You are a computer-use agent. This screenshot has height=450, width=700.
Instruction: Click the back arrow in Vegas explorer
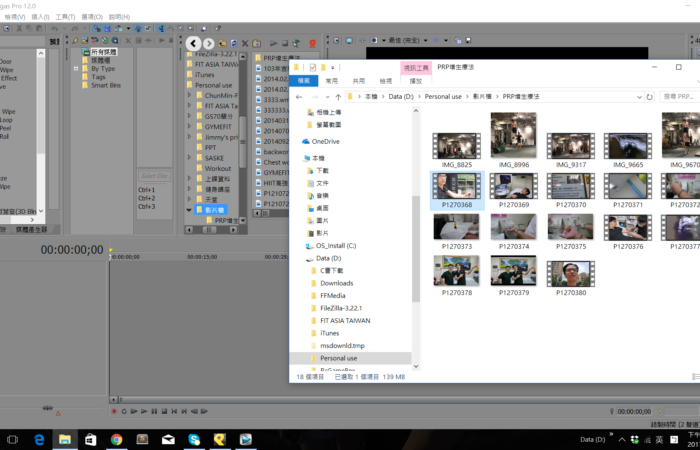[193, 43]
